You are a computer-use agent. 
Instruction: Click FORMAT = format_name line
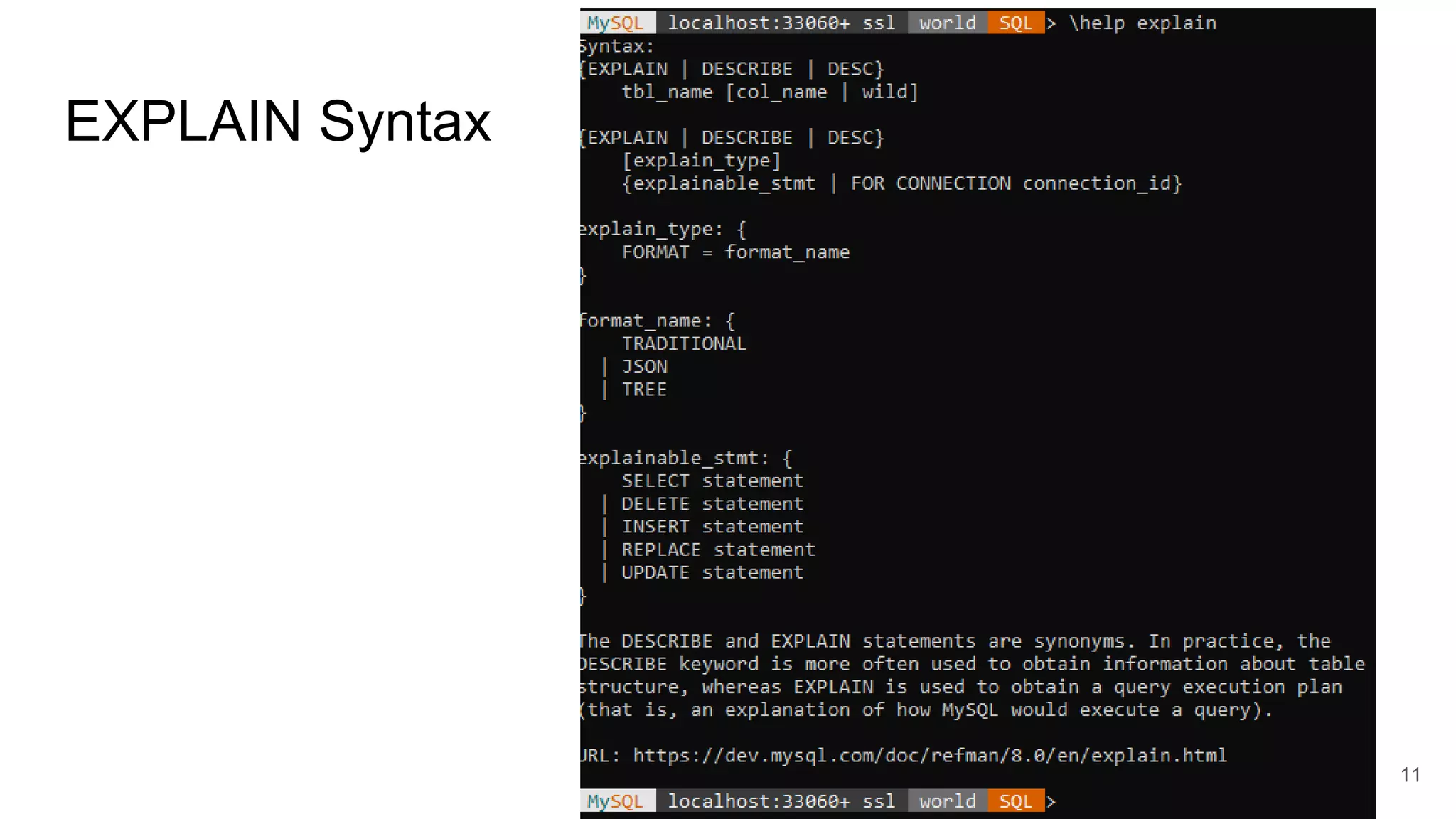click(736, 252)
